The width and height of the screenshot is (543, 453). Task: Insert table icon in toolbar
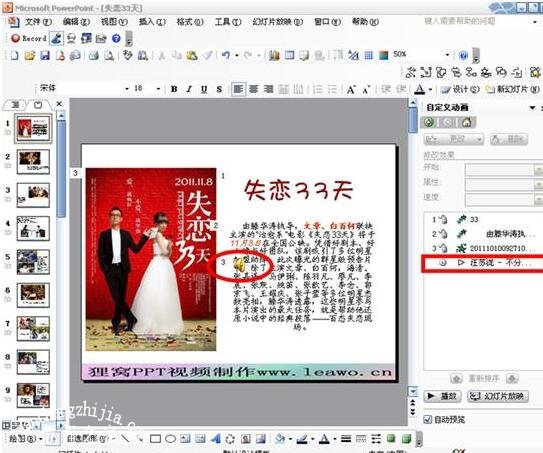pos(290,55)
